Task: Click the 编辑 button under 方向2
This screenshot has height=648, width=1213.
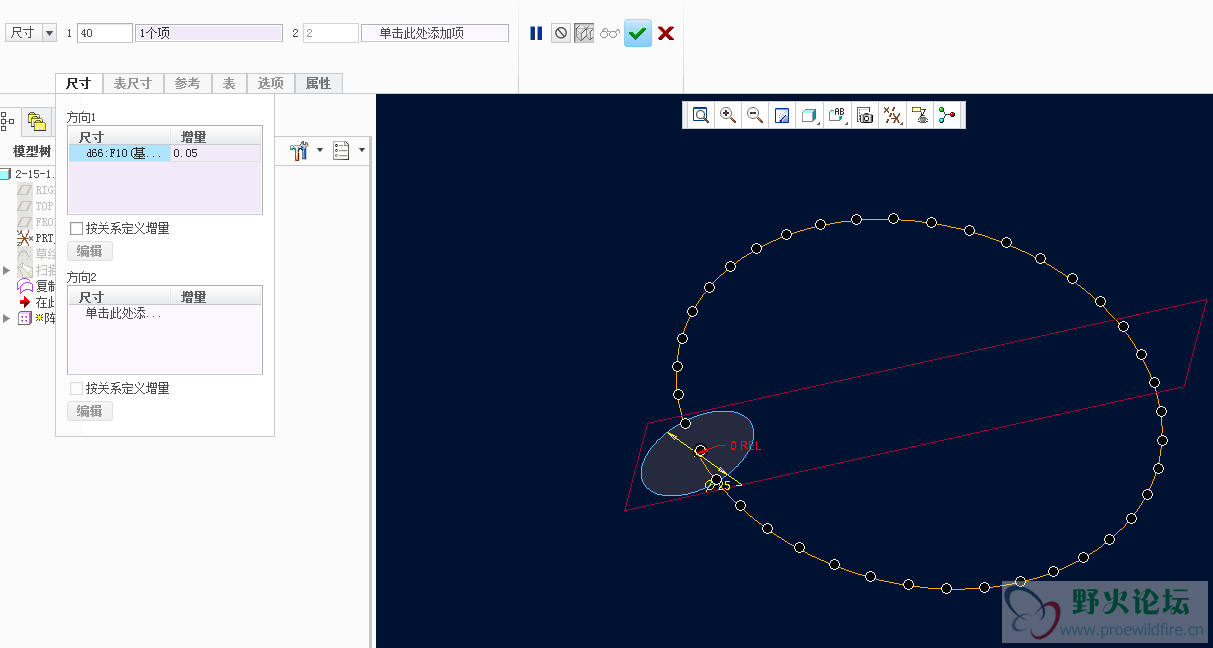Action: click(x=90, y=411)
